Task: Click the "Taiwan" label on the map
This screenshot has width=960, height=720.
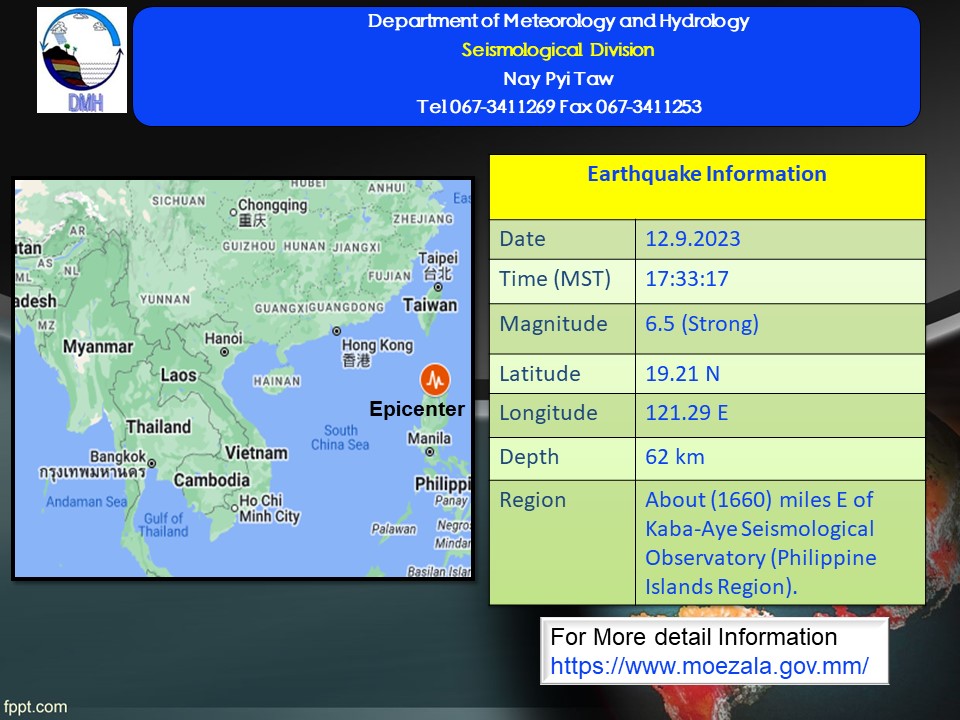Action: coord(430,305)
